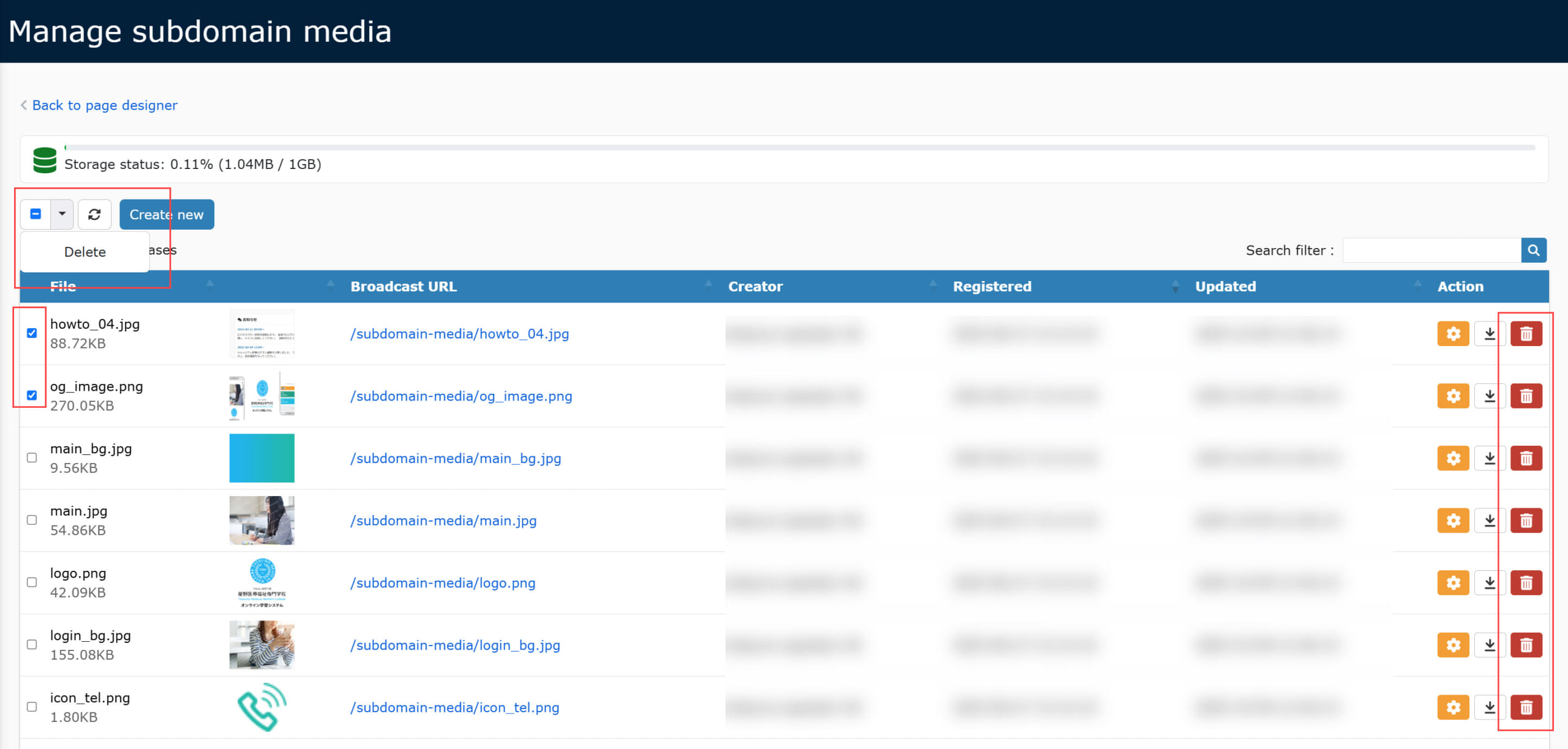
Task: Collapse the bulk action dropdown arrow
Action: click(x=62, y=214)
